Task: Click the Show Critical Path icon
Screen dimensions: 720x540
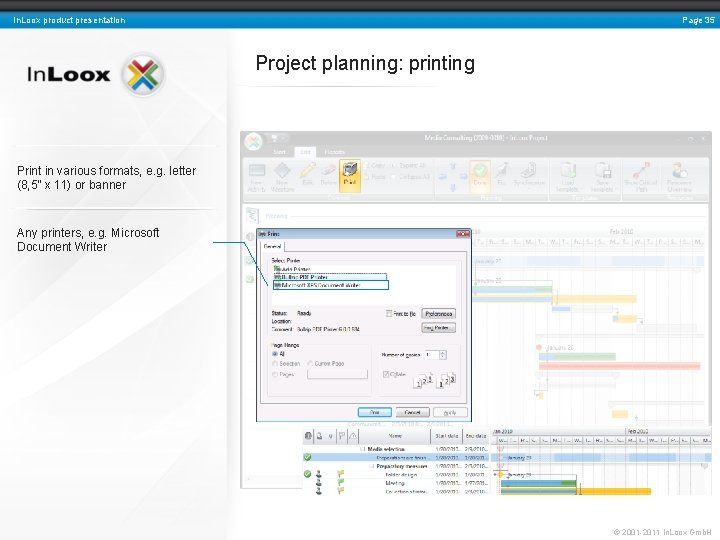Action: click(641, 170)
